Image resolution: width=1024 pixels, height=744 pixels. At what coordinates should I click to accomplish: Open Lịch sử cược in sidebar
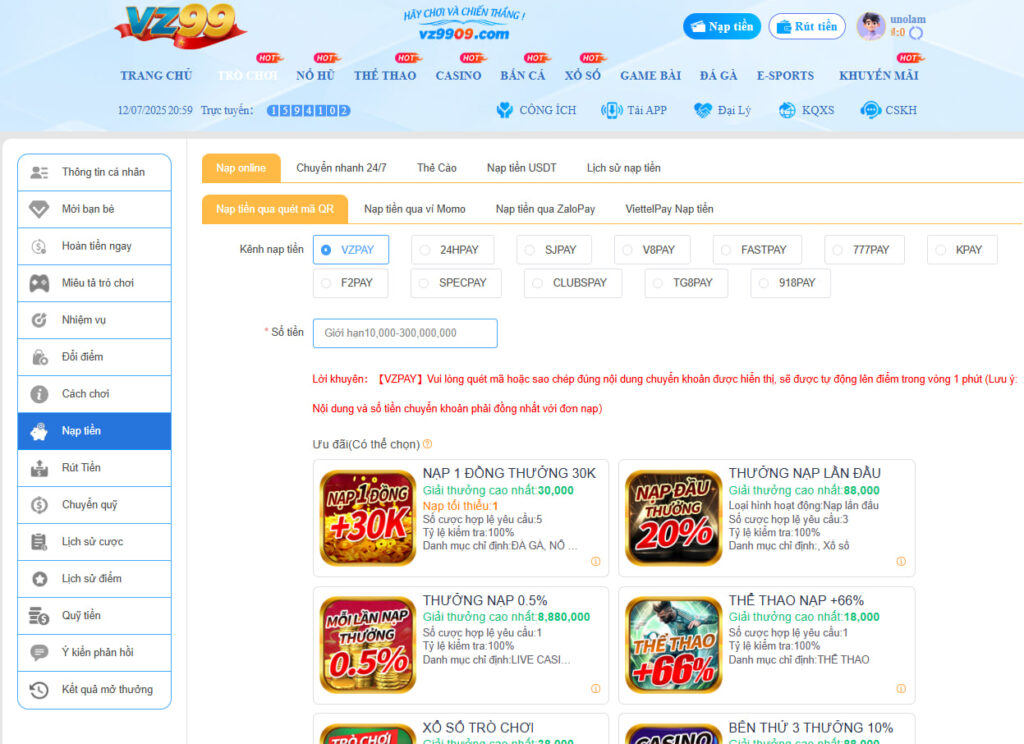[x=94, y=542]
